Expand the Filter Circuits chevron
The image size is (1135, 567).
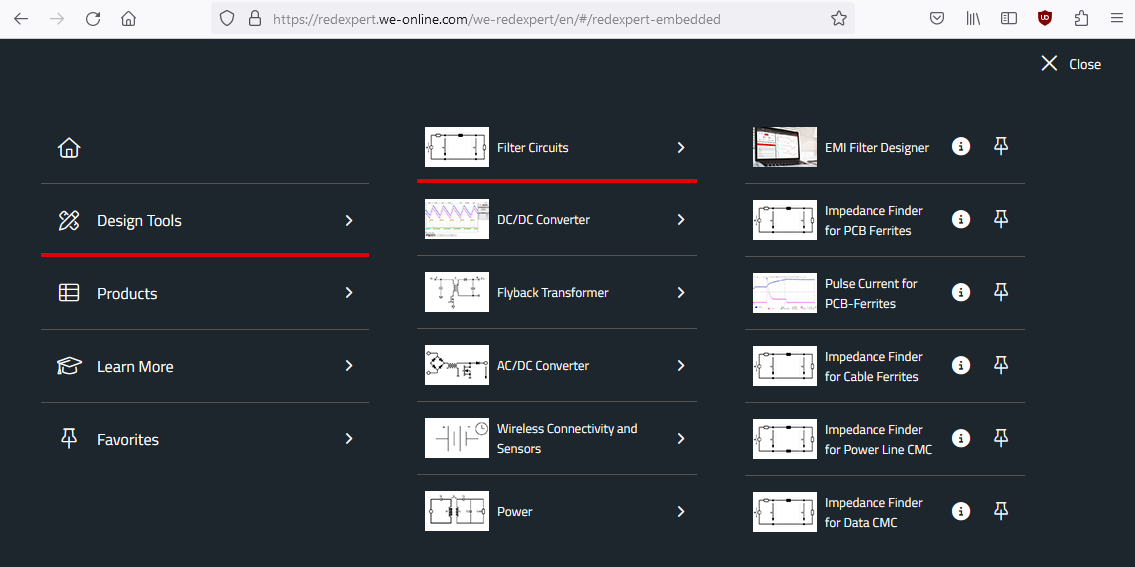pyautogui.click(x=680, y=147)
